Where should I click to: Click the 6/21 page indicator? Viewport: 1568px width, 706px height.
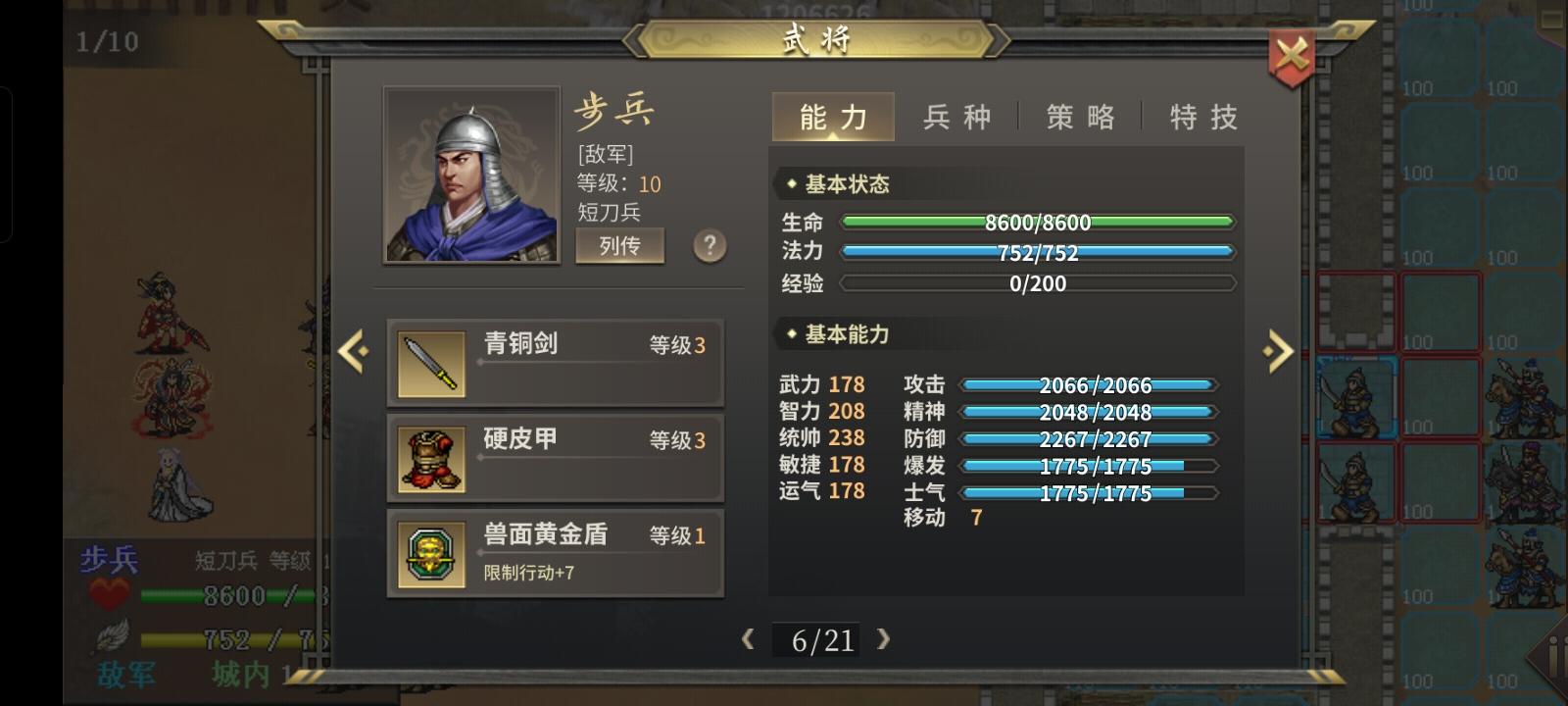822,640
